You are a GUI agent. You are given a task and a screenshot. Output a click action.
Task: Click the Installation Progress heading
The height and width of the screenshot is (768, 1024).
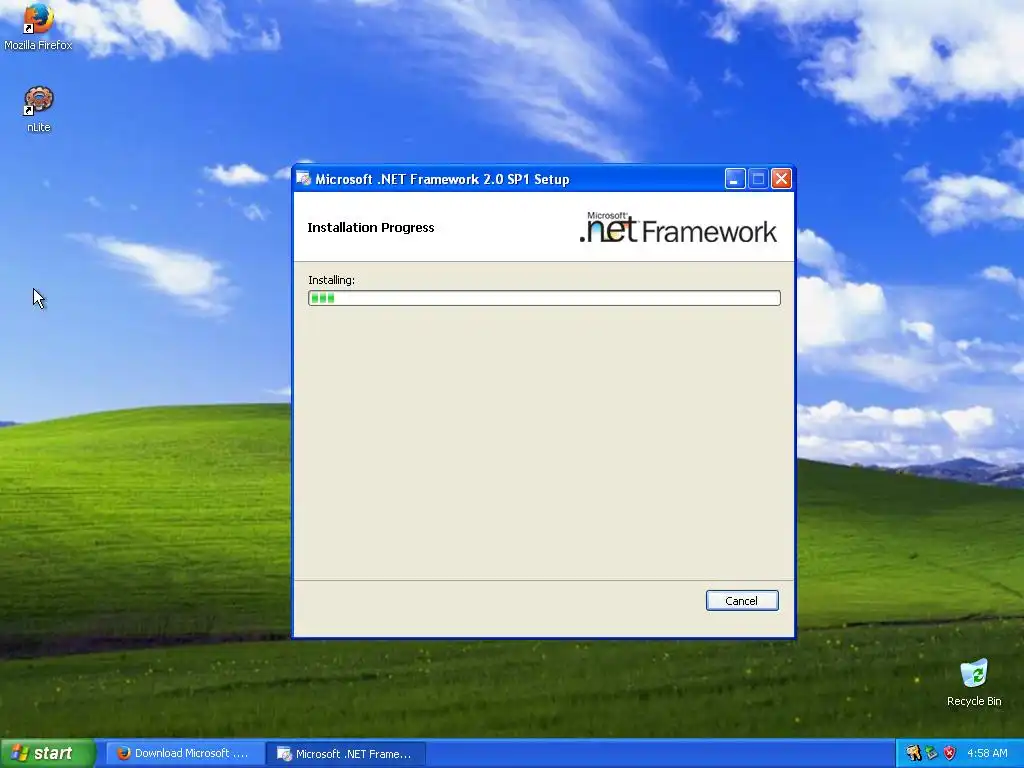coord(370,227)
